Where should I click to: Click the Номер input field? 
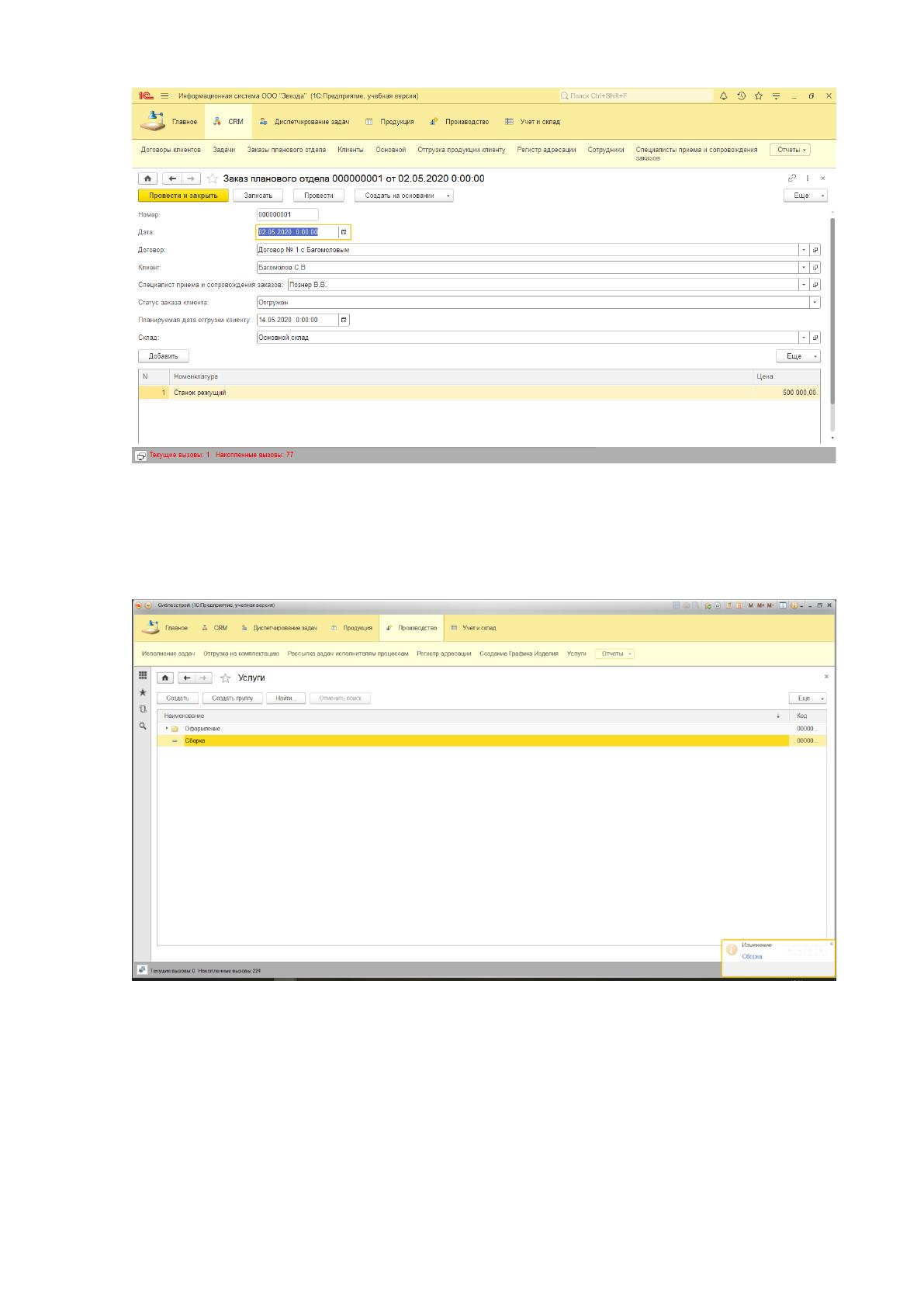[x=288, y=215]
